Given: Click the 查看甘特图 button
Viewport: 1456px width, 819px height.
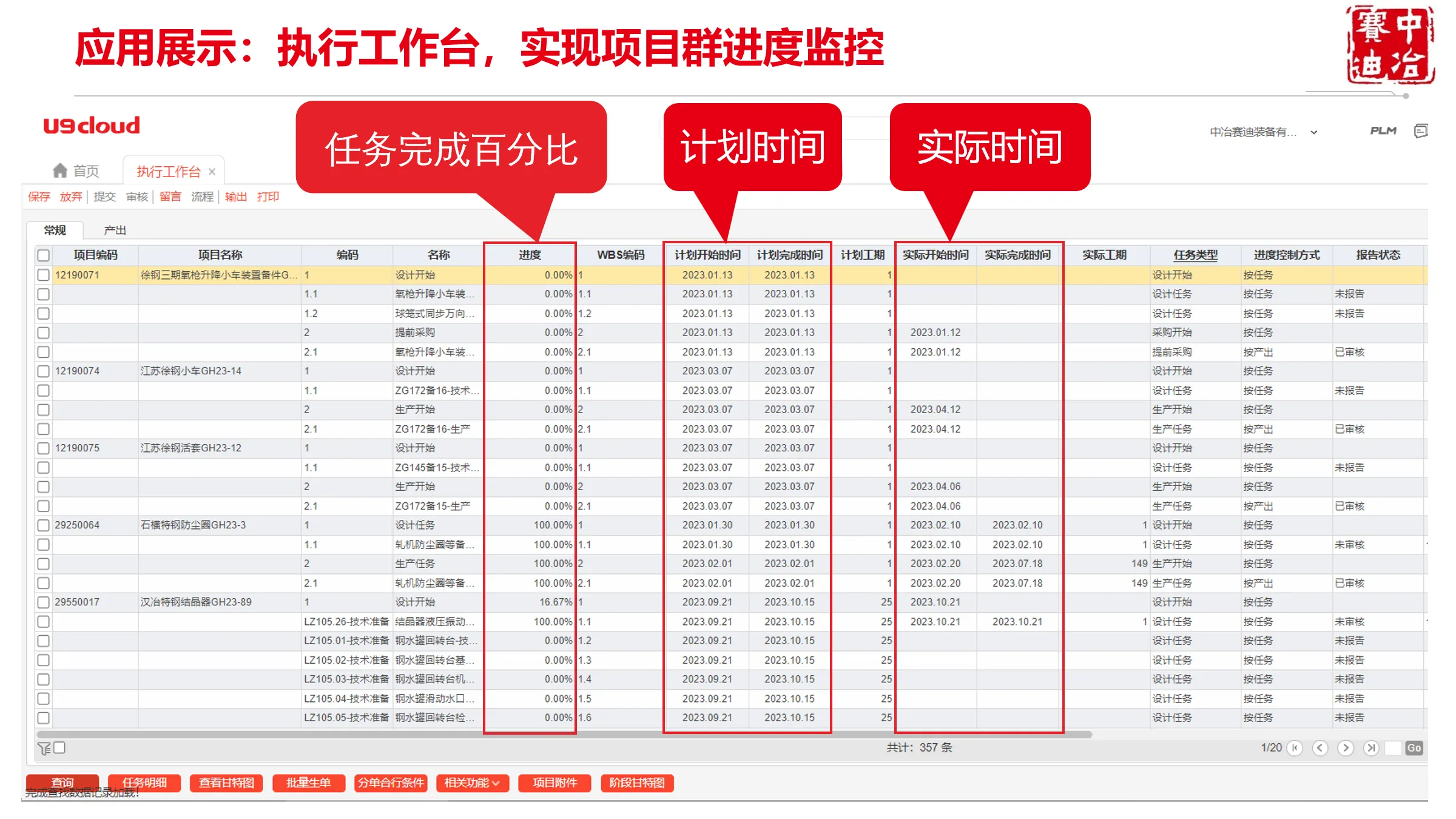Looking at the screenshot, I should coord(226,783).
